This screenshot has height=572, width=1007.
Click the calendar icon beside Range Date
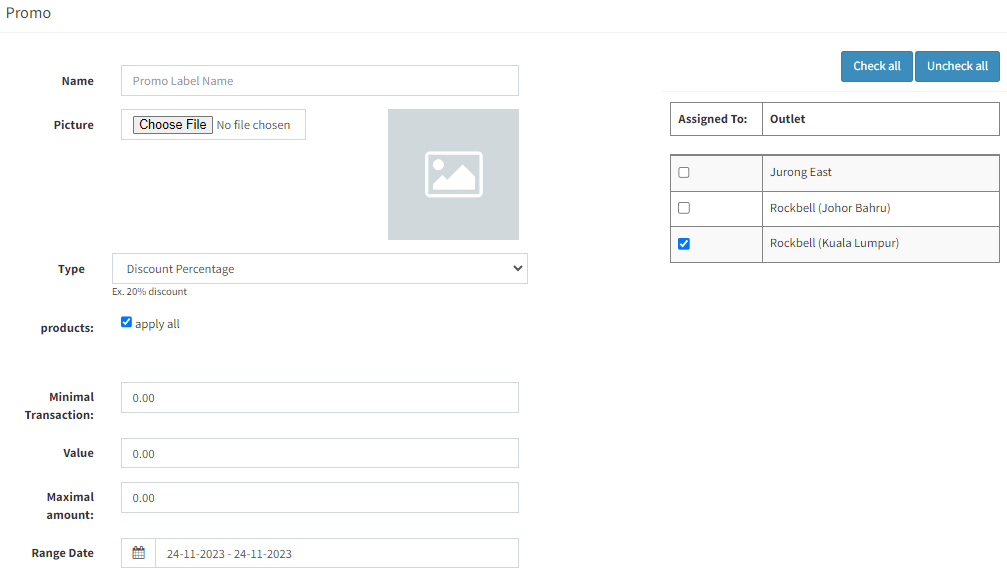tap(139, 553)
